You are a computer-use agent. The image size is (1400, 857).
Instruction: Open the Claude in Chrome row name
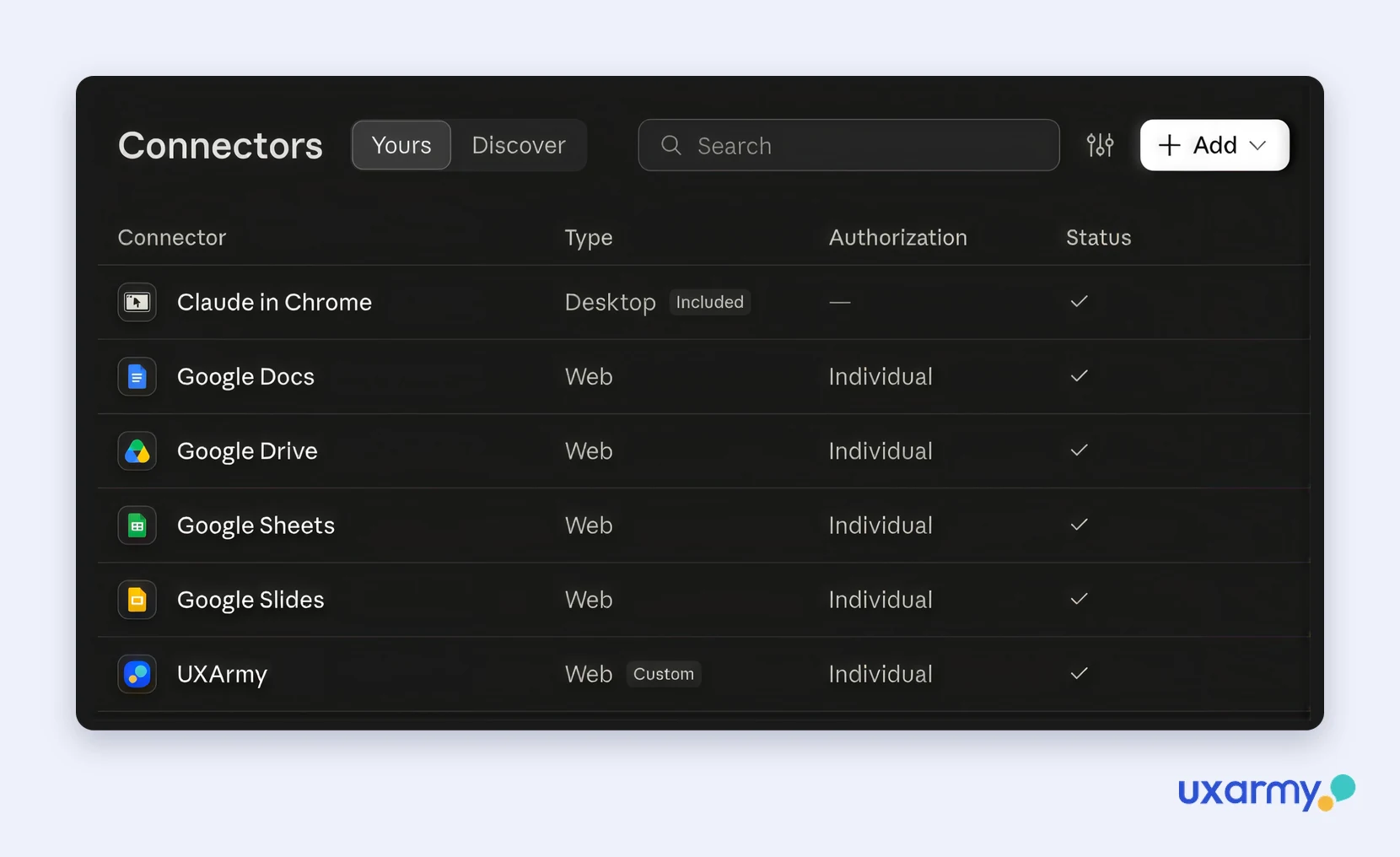coord(274,302)
